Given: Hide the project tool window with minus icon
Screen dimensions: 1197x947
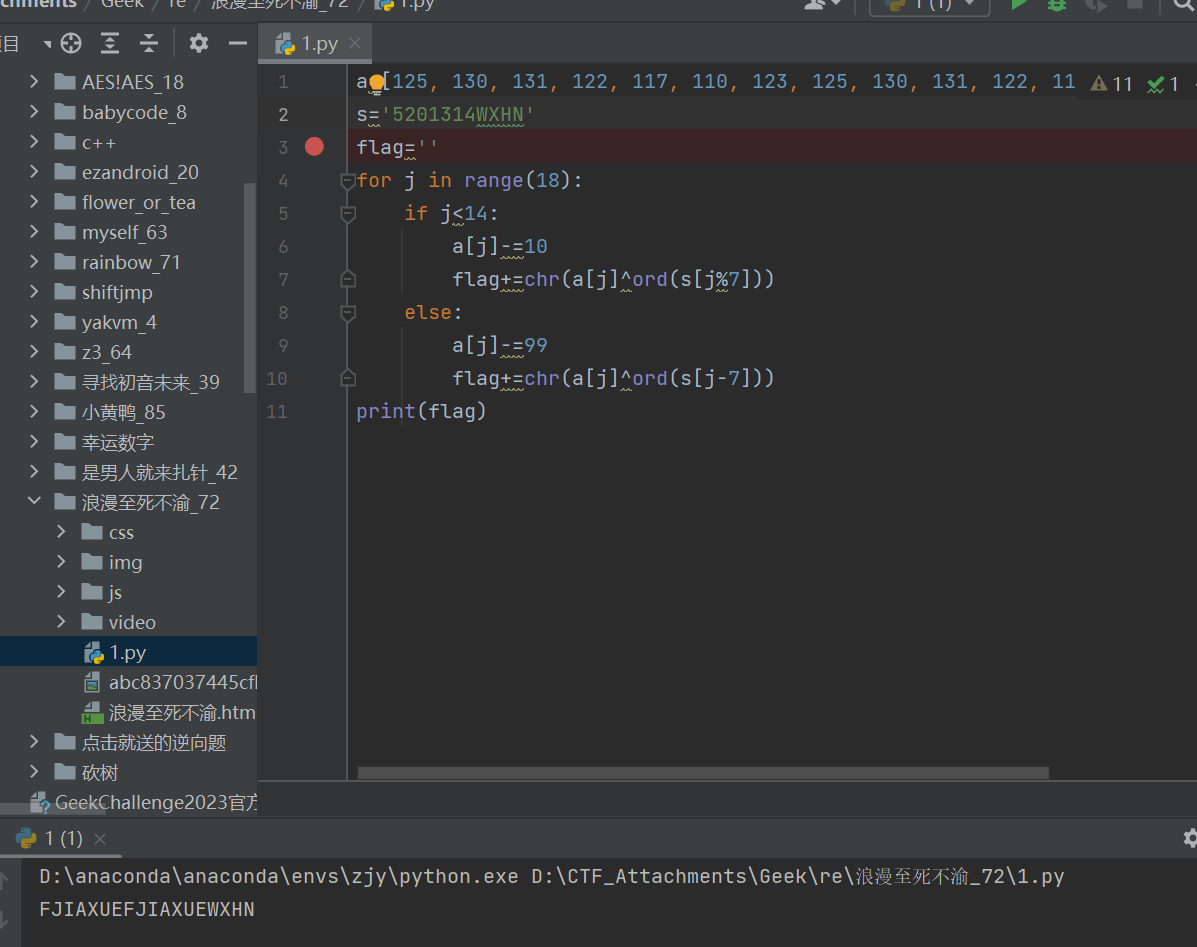Looking at the screenshot, I should point(237,43).
